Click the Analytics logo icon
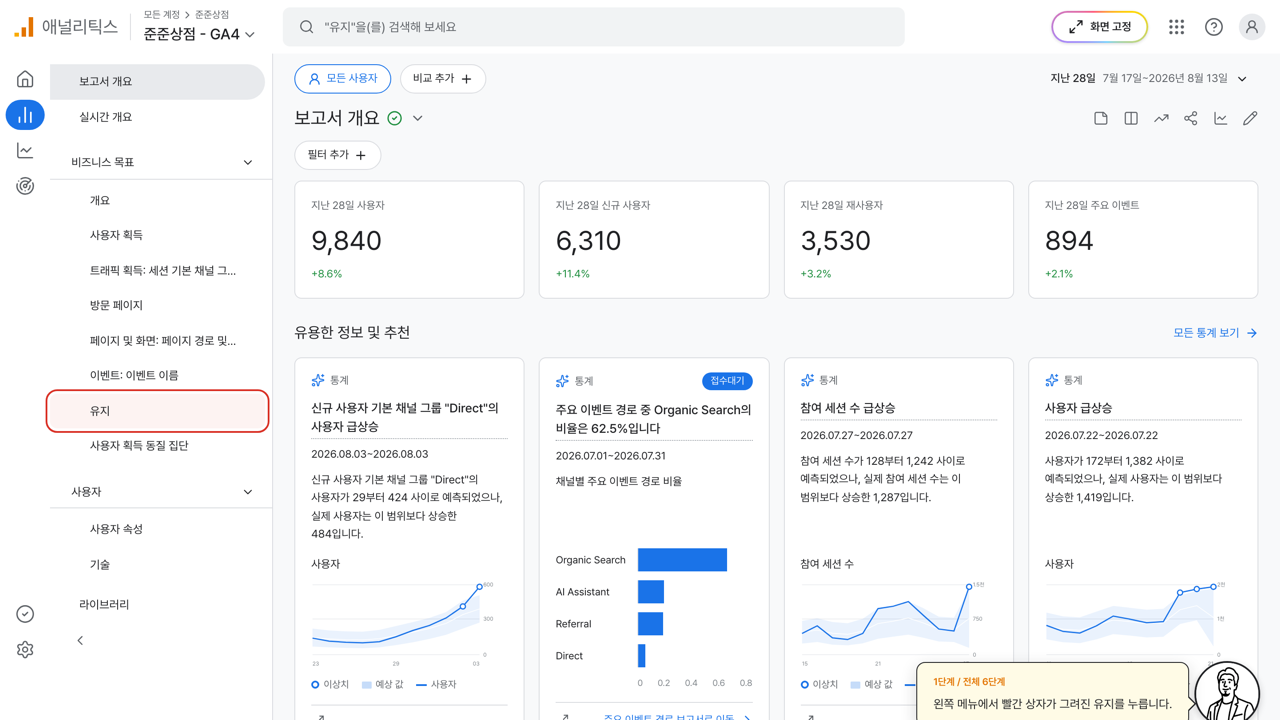 [x=23, y=27]
